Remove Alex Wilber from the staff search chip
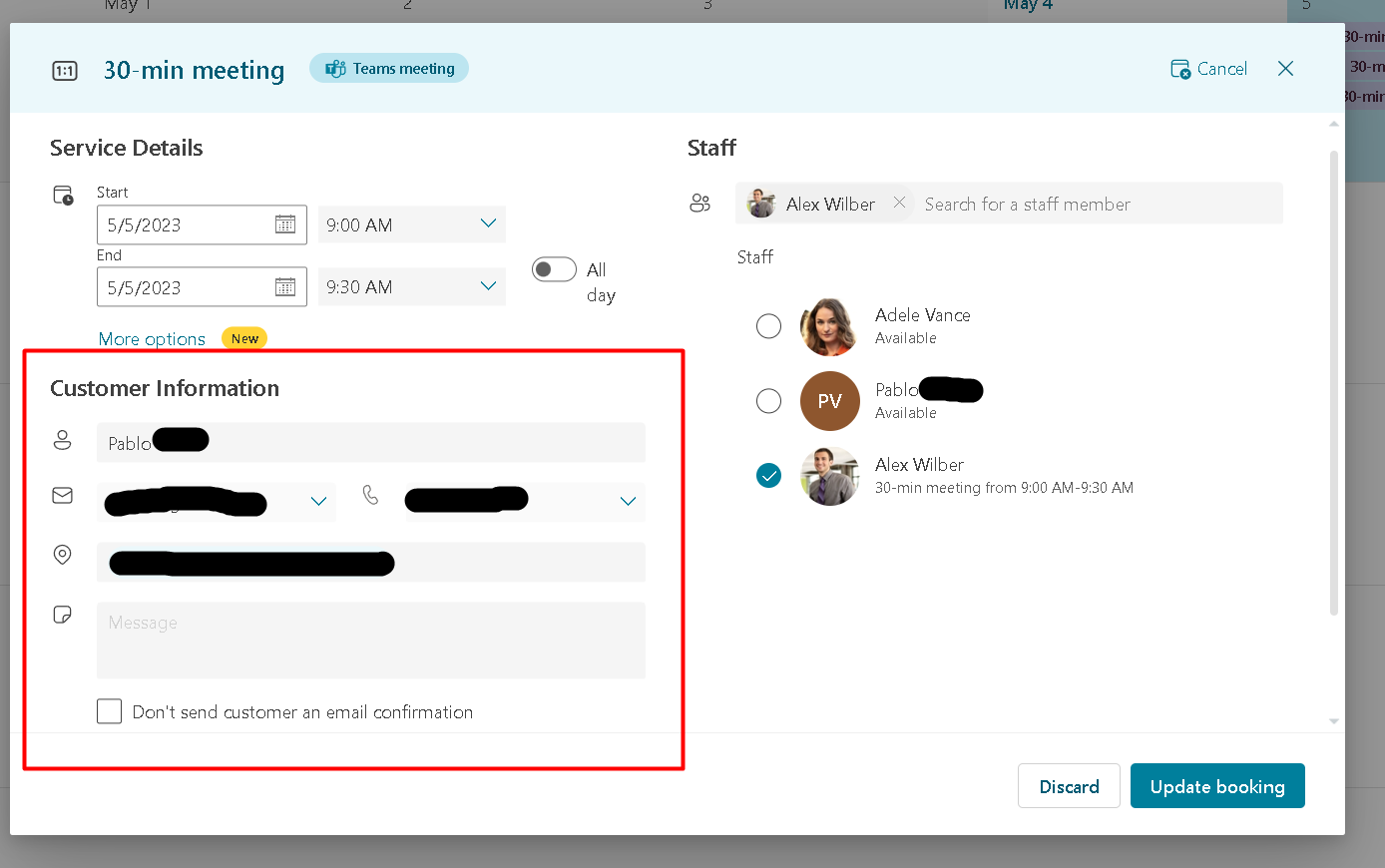 (x=899, y=203)
